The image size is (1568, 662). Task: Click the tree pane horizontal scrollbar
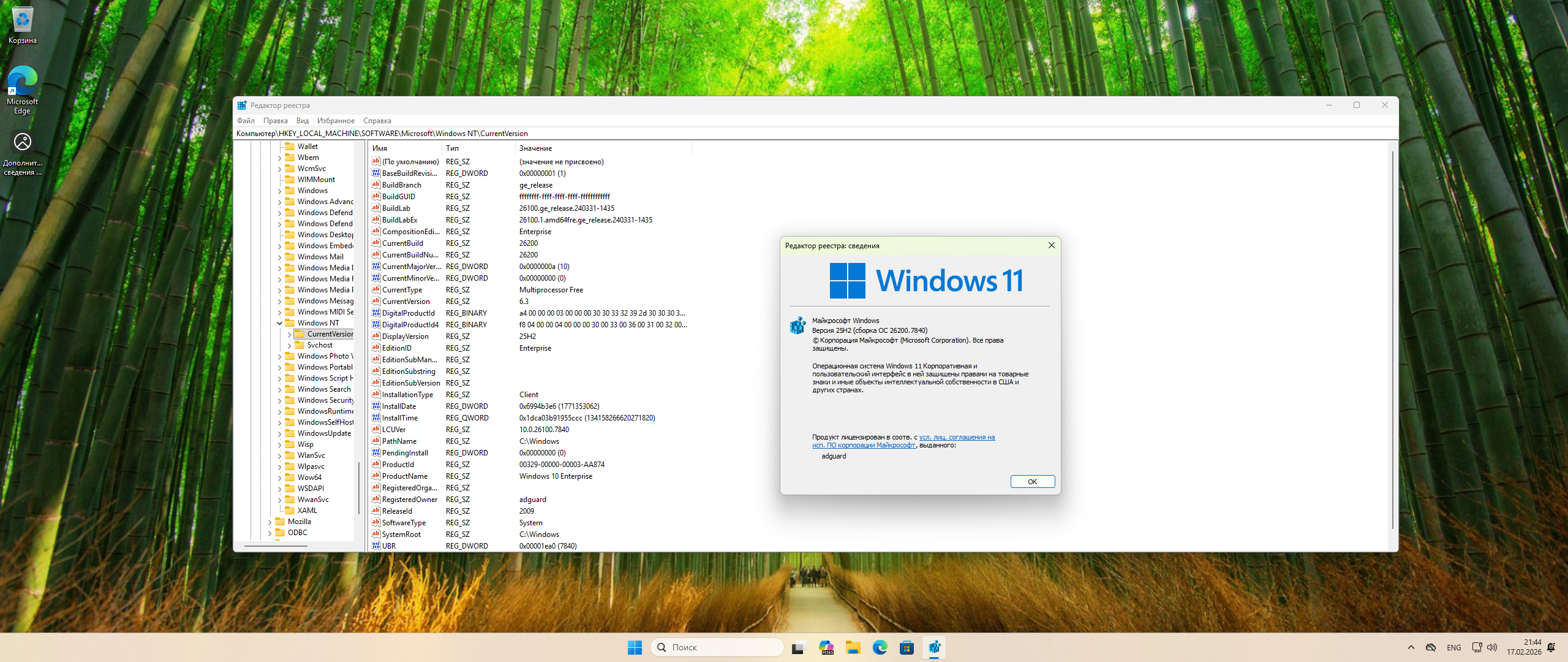276,546
